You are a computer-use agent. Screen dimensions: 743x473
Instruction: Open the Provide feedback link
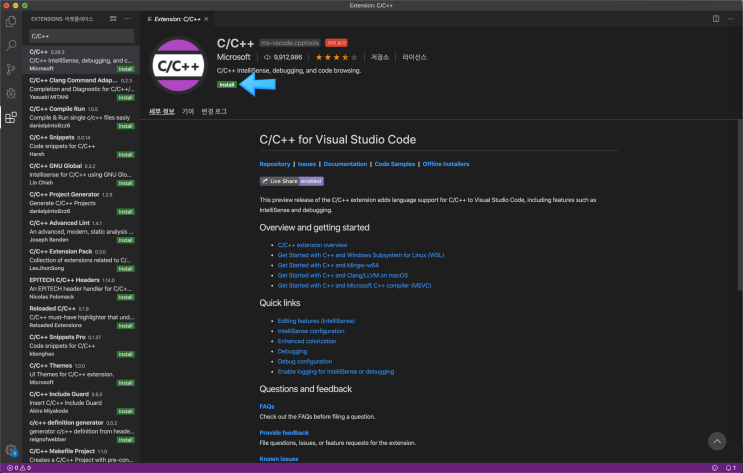coord(284,433)
